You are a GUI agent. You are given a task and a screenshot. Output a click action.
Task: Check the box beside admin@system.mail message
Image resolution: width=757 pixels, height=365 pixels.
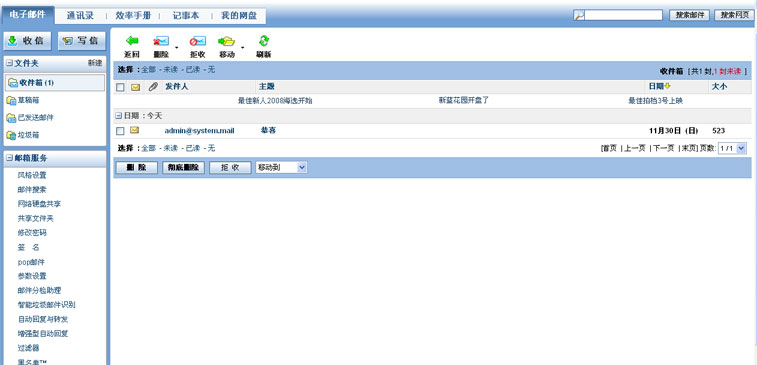tap(121, 131)
